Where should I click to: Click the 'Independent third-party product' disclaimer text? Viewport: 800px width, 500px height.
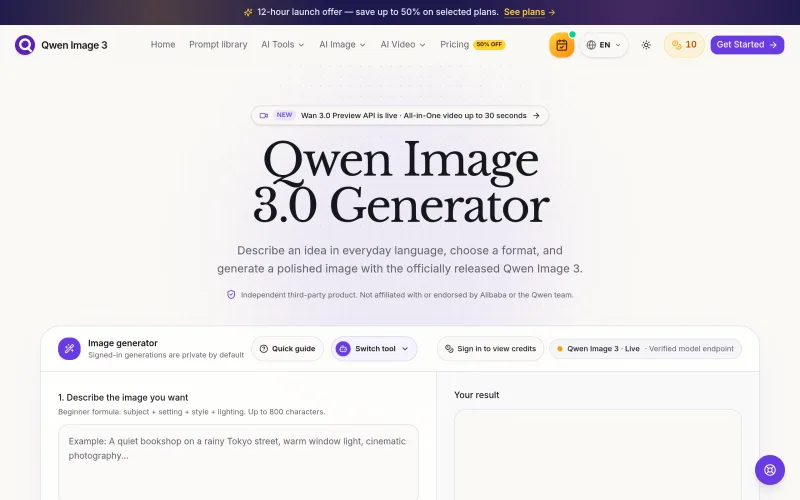[407, 295]
